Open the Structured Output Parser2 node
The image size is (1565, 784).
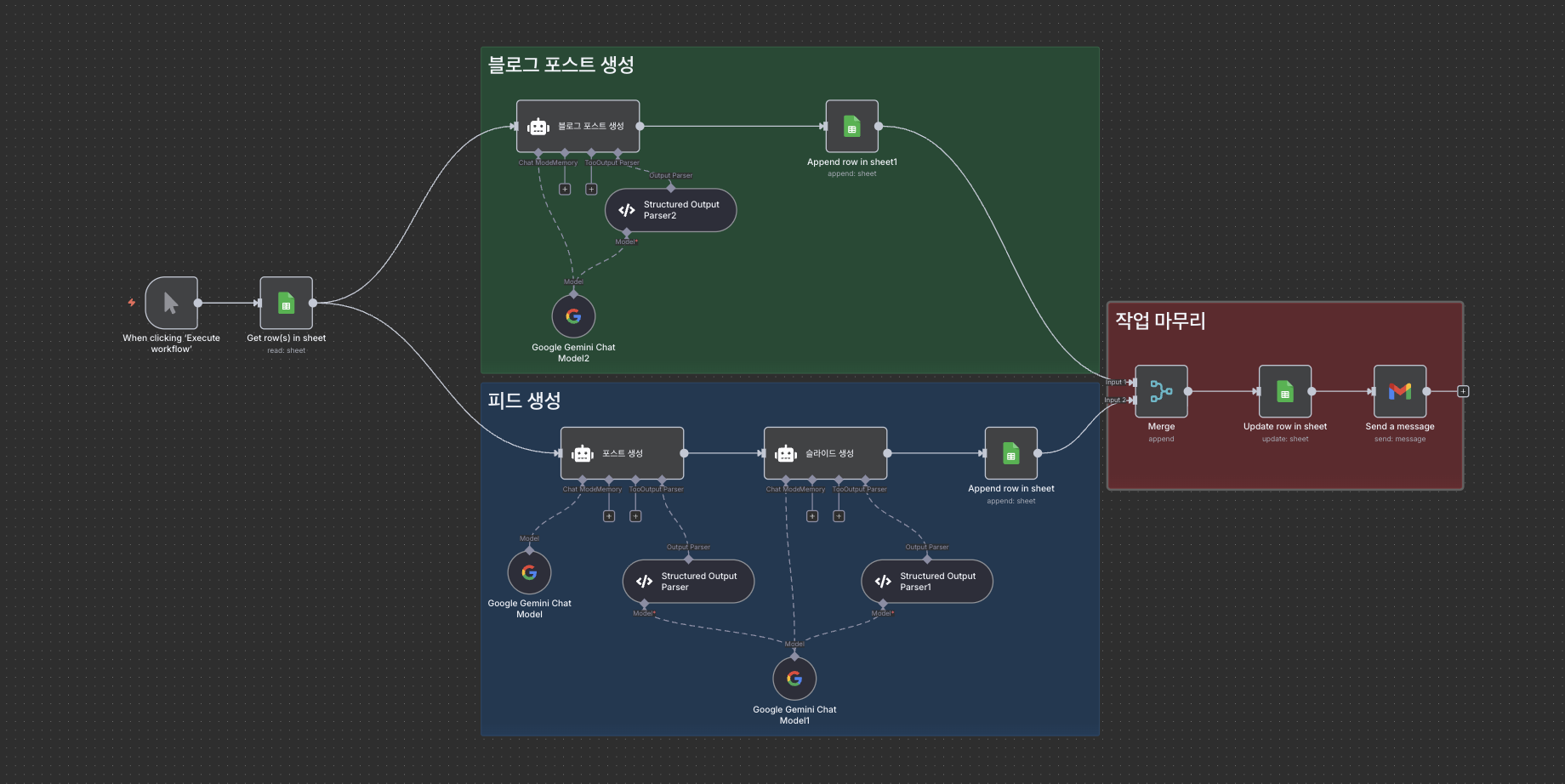[x=670, y=210]
